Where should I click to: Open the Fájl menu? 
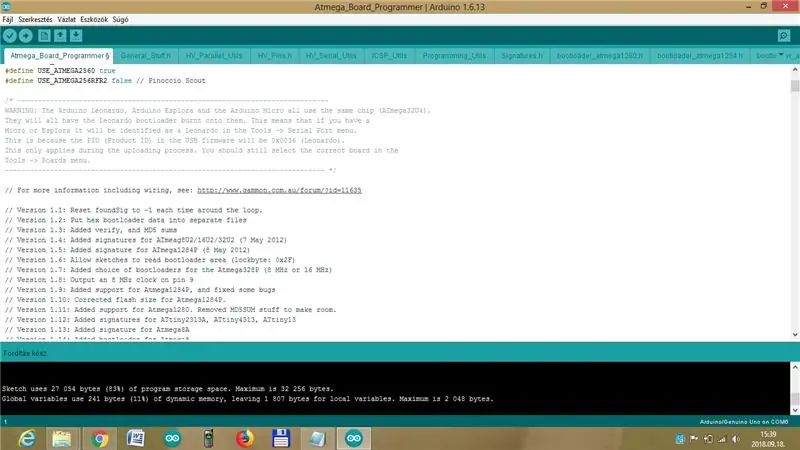coord(8,19)
